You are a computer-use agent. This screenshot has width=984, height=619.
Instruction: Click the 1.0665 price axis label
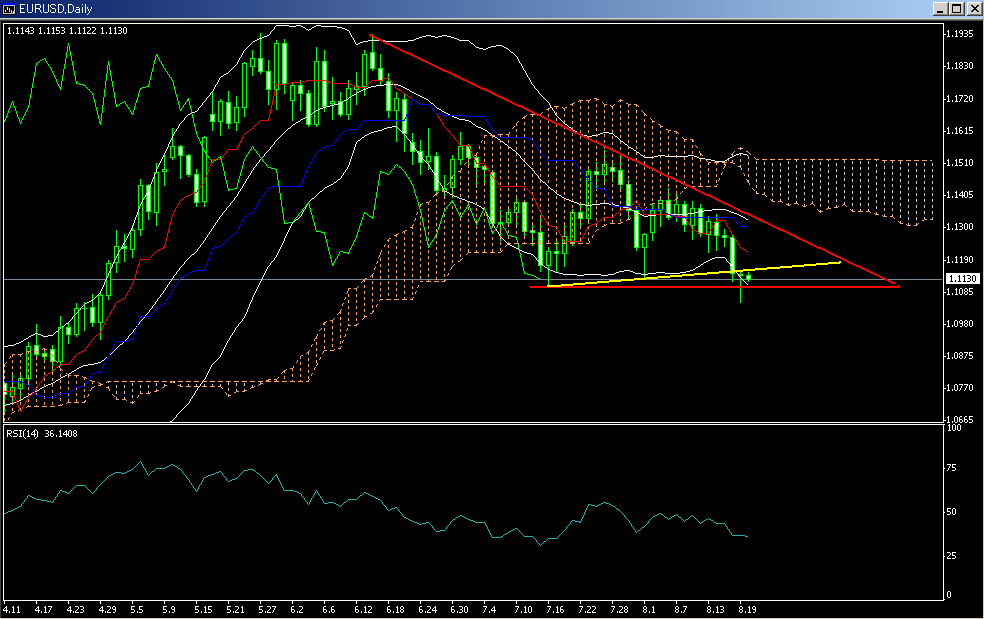pyautogui.click(x=960, y=420)
